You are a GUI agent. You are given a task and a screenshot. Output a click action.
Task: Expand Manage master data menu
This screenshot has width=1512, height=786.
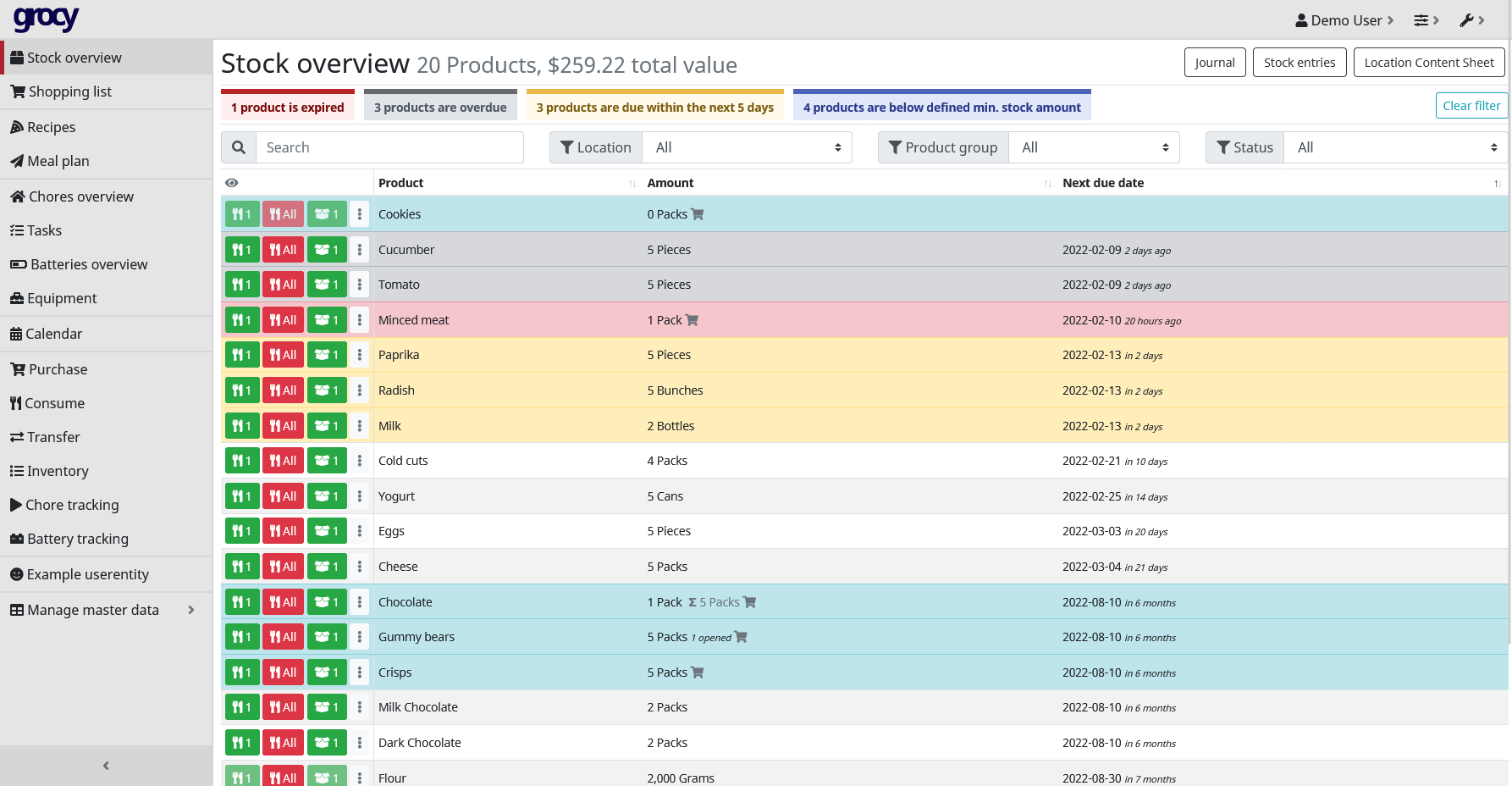[102, 610]
